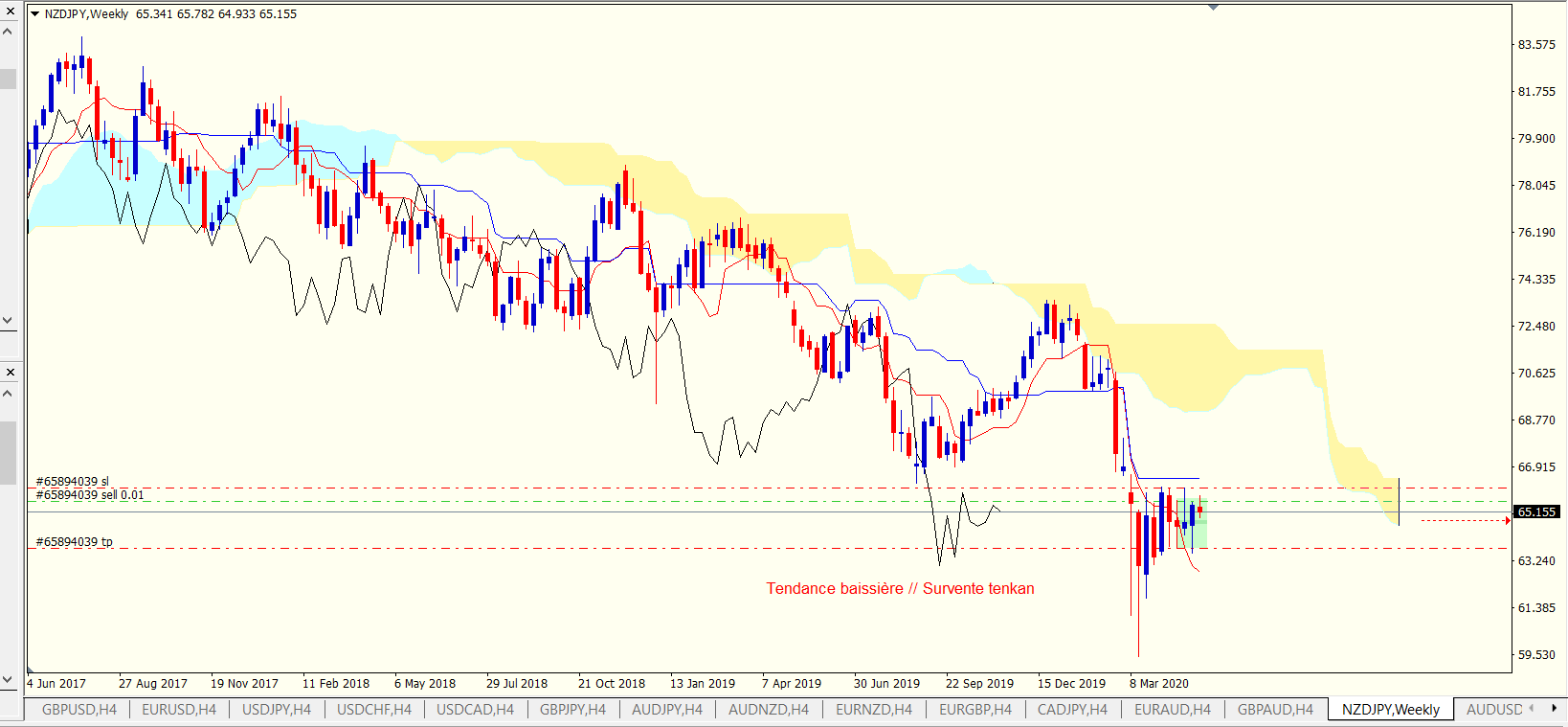The height and width of the screenshot is (727, 1568).
Task: Click the lower panel scroll-up arrow
Action: click(x=9, y=394)
